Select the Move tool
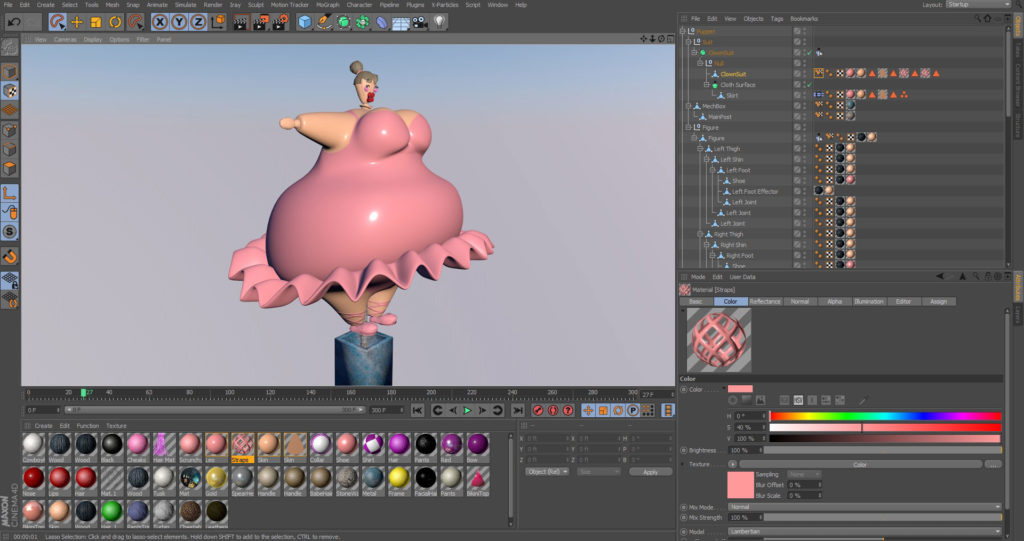This screenshot has height=541, width=1024. (76, 22)
